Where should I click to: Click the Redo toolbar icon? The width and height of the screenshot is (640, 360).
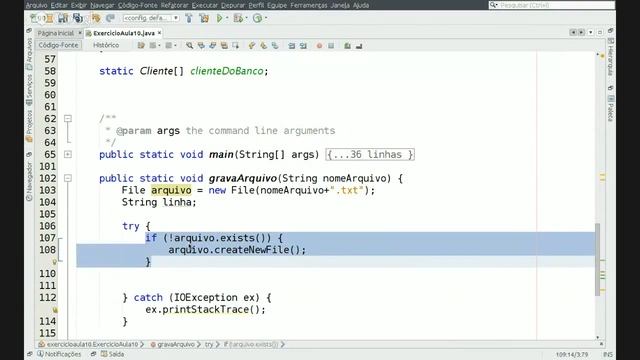(x=110, y=18)
